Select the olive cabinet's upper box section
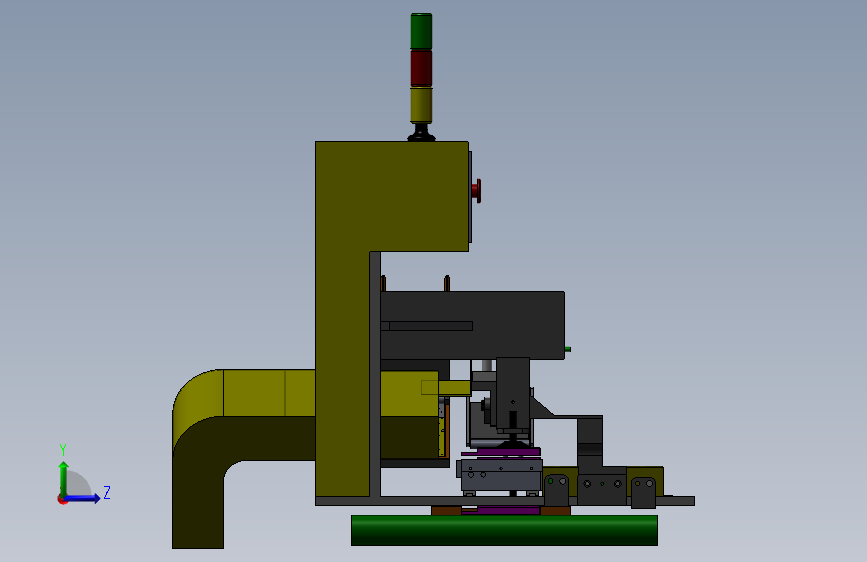 coord(392,196)
